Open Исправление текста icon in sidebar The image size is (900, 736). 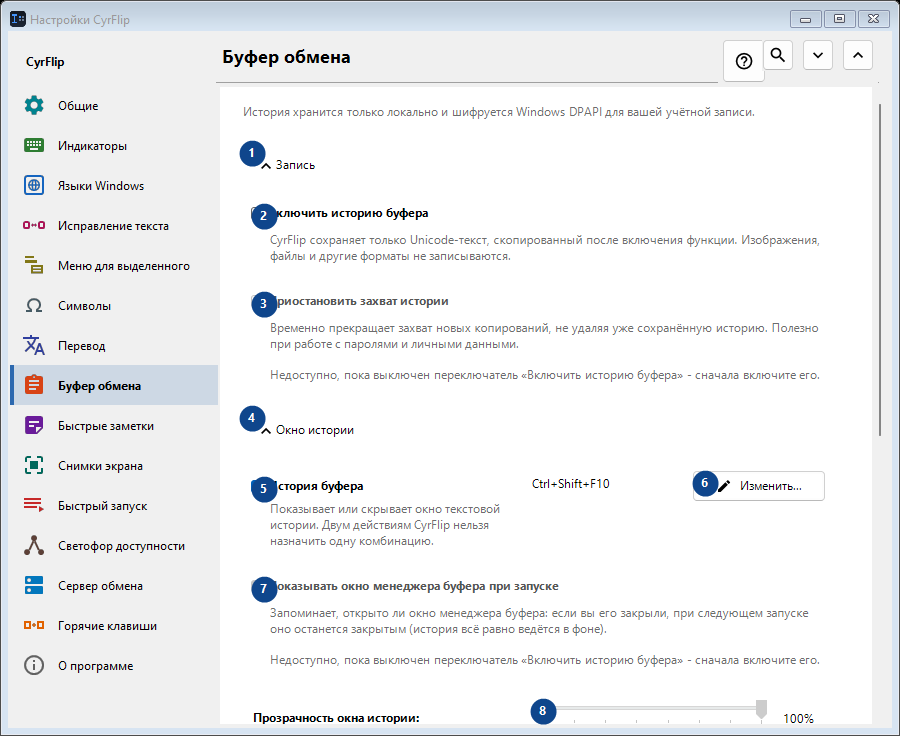coord(34,226)
